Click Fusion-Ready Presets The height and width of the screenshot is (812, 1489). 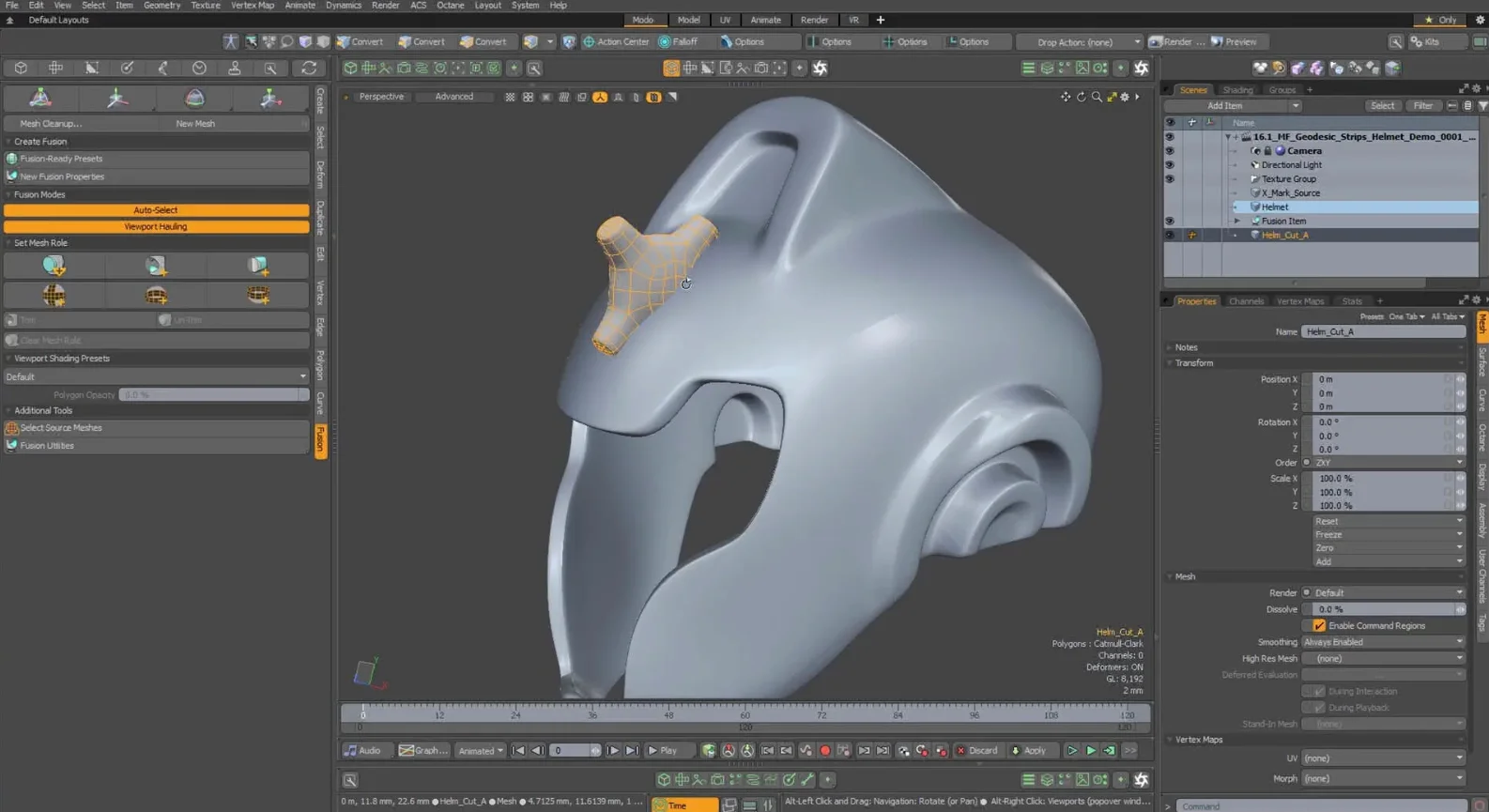(x=156, y=159)
